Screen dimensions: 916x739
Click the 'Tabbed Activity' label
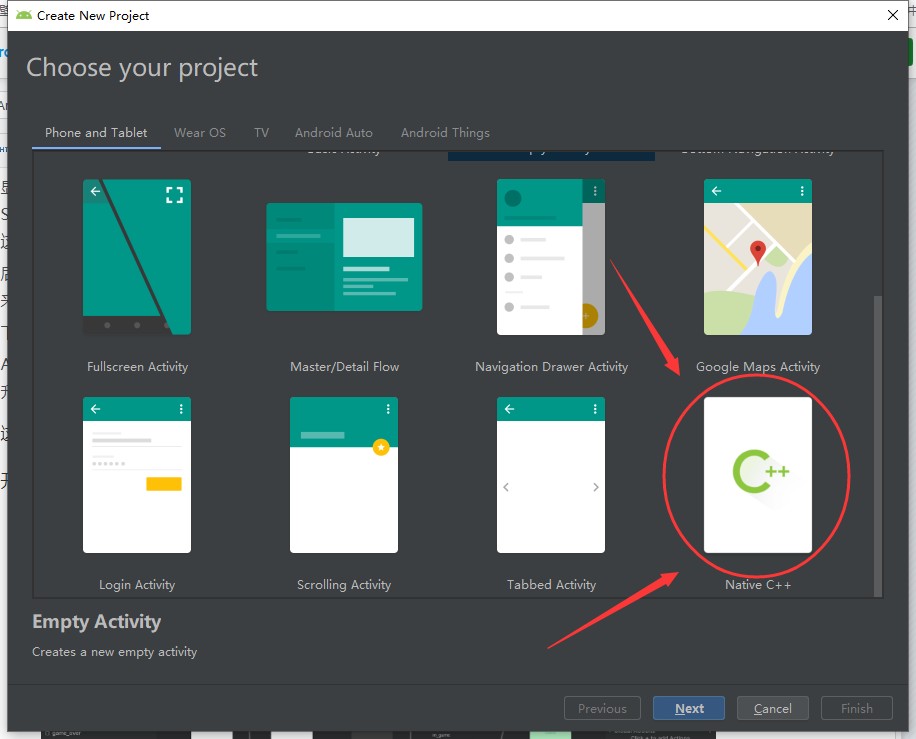click(551, 585)
